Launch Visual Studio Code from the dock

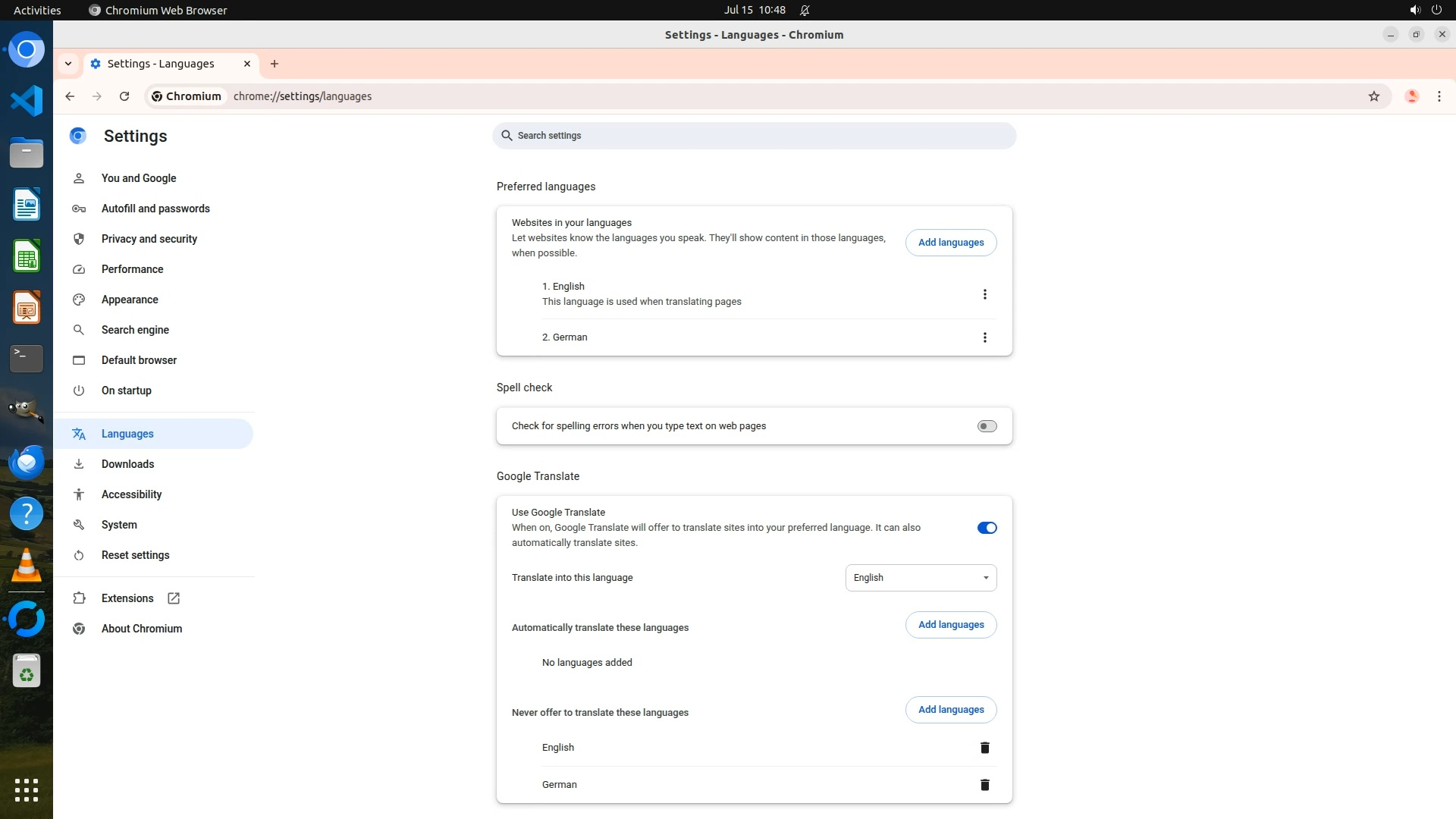27,101
